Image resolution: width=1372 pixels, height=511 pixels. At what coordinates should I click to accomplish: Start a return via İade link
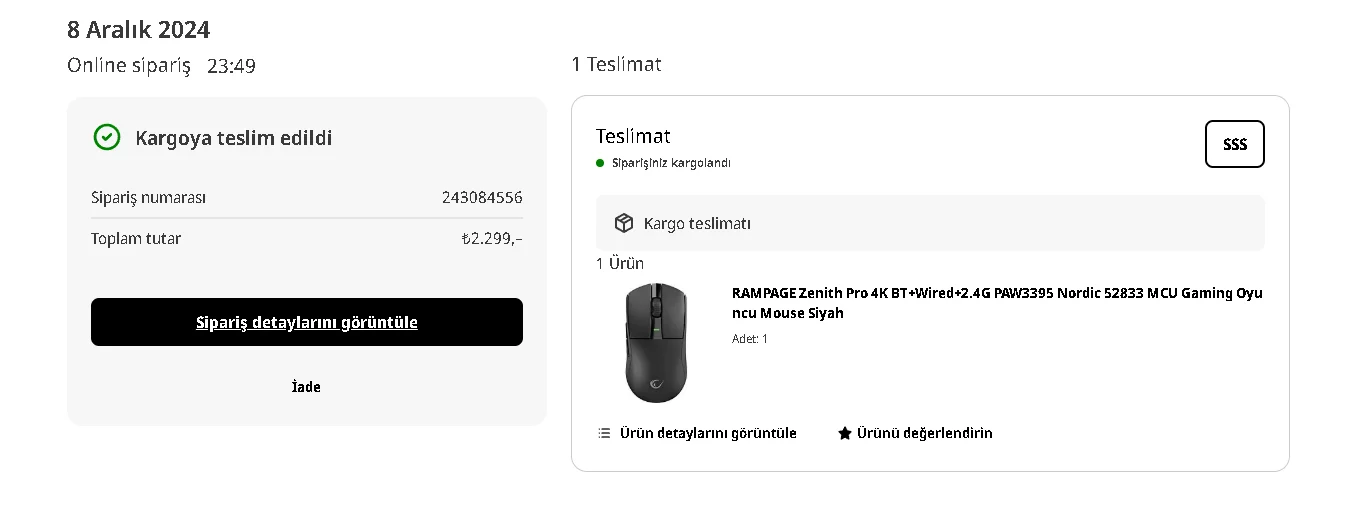[x=306, y=387]
